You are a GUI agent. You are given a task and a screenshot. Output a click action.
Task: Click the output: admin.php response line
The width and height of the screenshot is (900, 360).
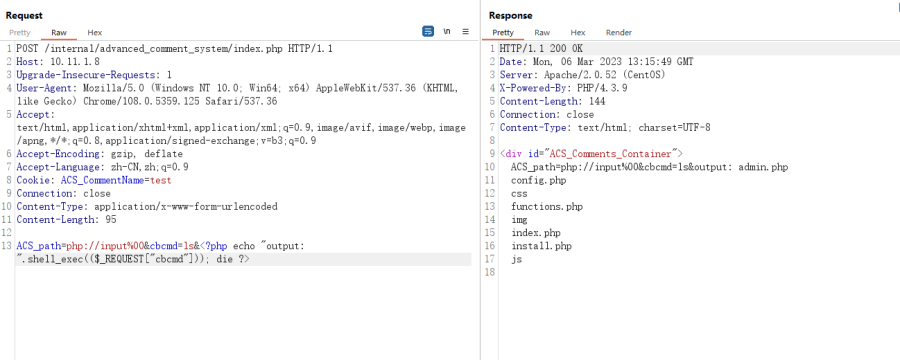pos(649,167)
